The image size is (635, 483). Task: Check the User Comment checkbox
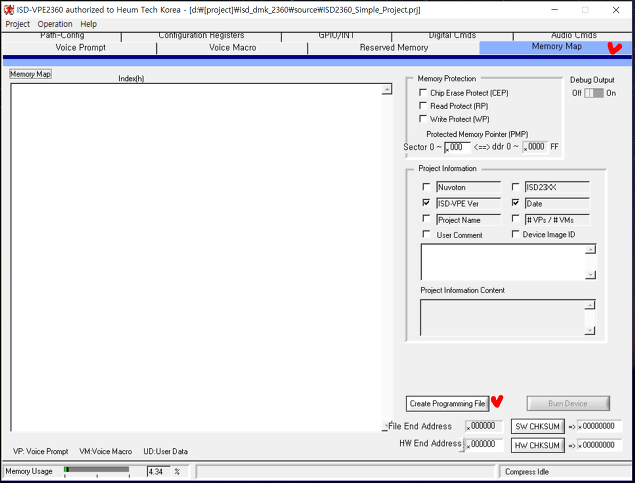426,234
